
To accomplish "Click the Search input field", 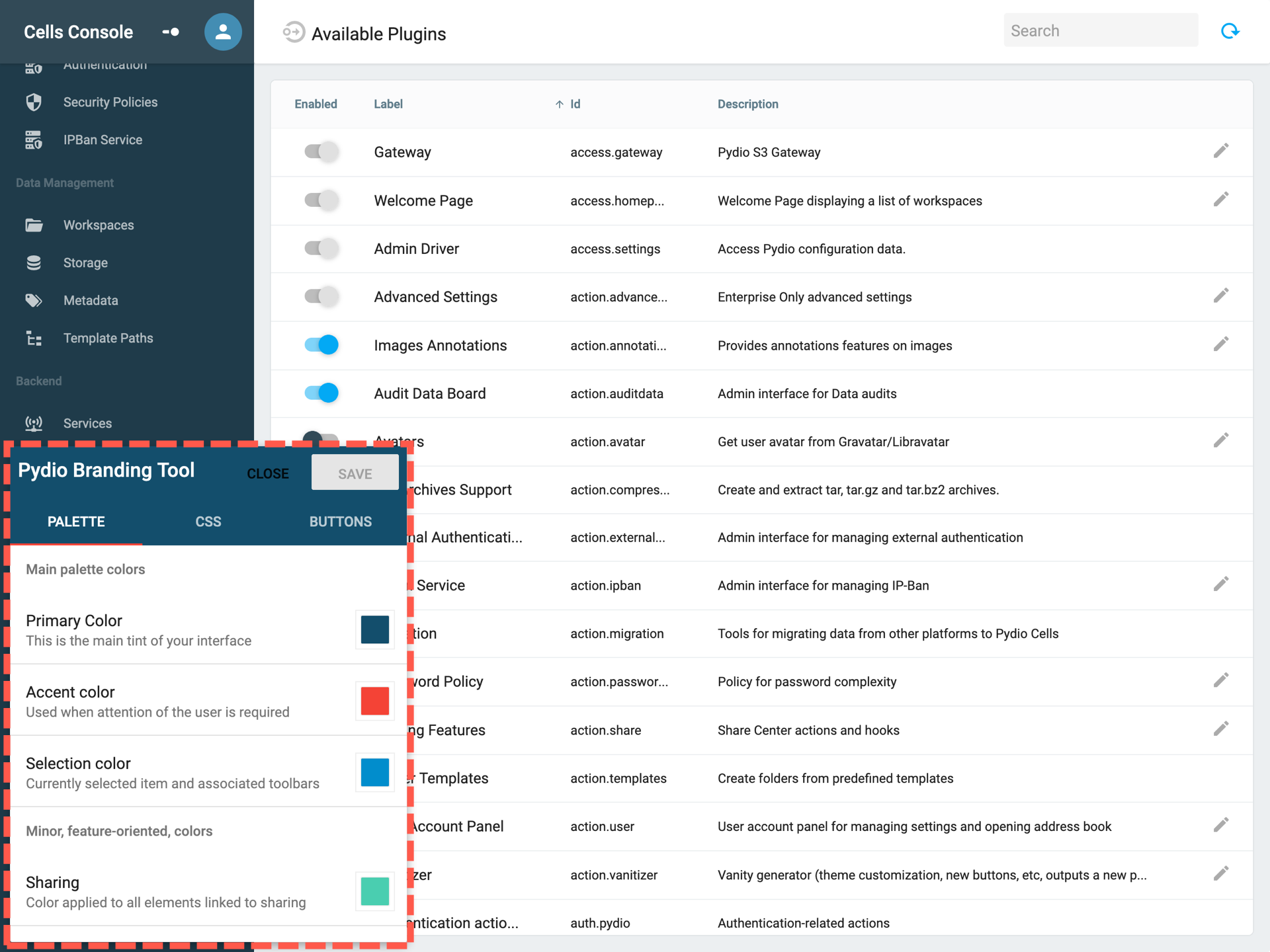I will pos(1101,30).
